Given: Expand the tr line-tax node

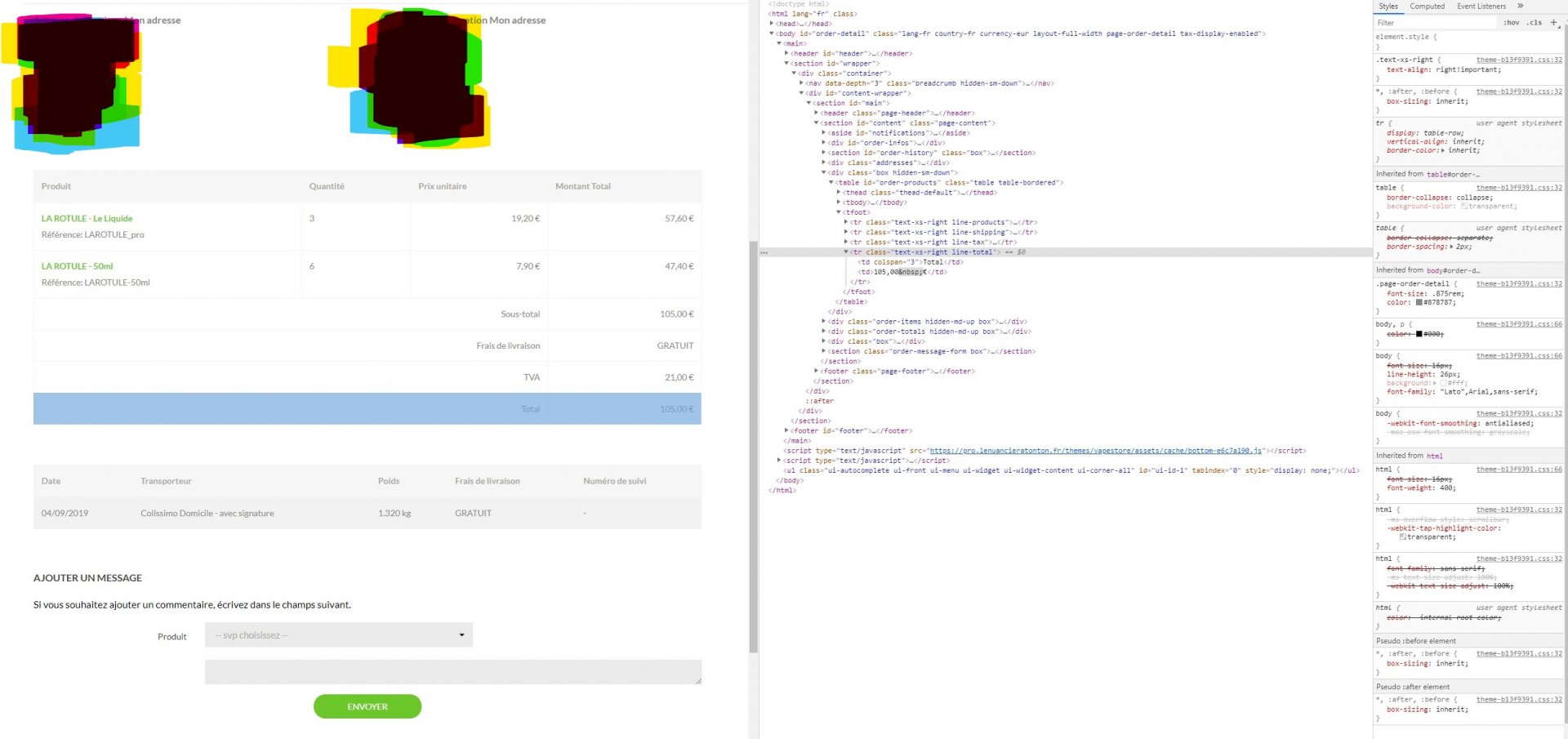Looking at the screenshot, I should click(x=846, y=243).
